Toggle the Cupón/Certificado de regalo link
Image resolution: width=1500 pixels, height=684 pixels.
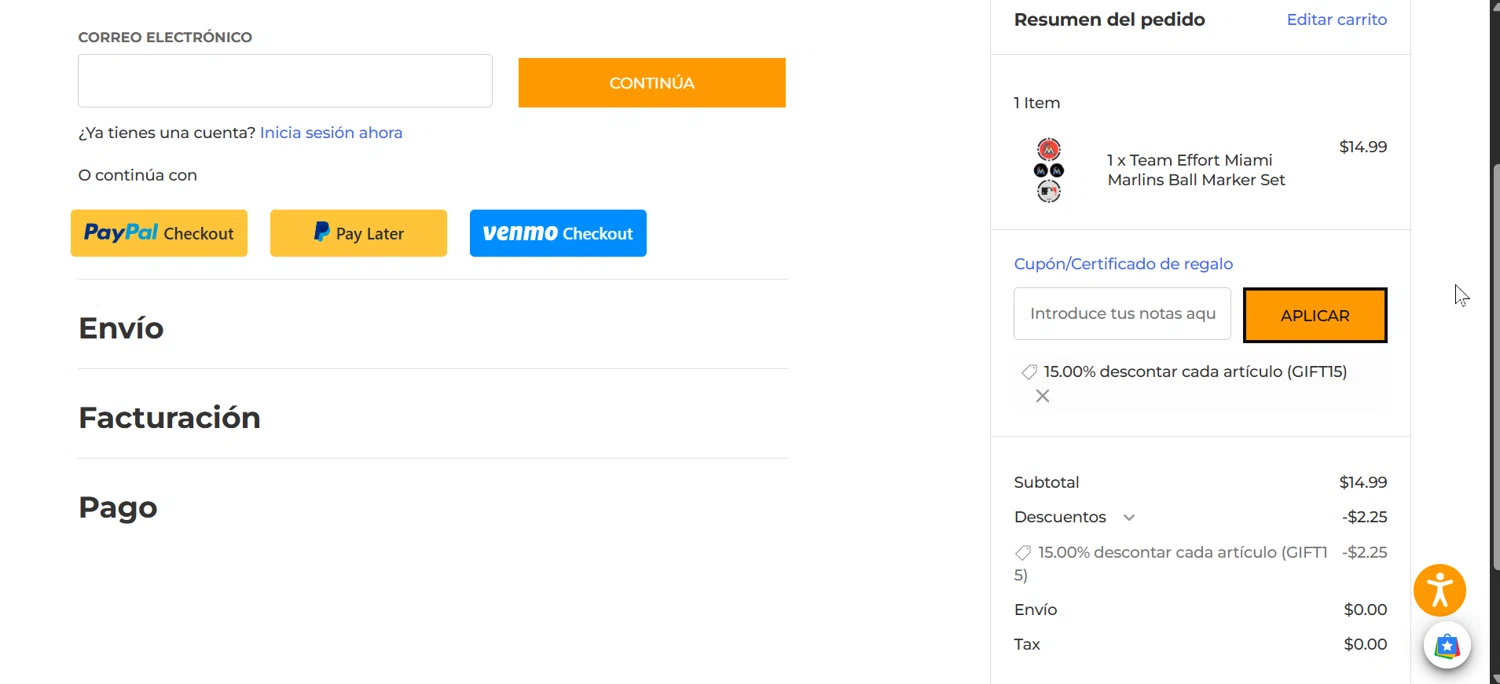(1123, 264)
